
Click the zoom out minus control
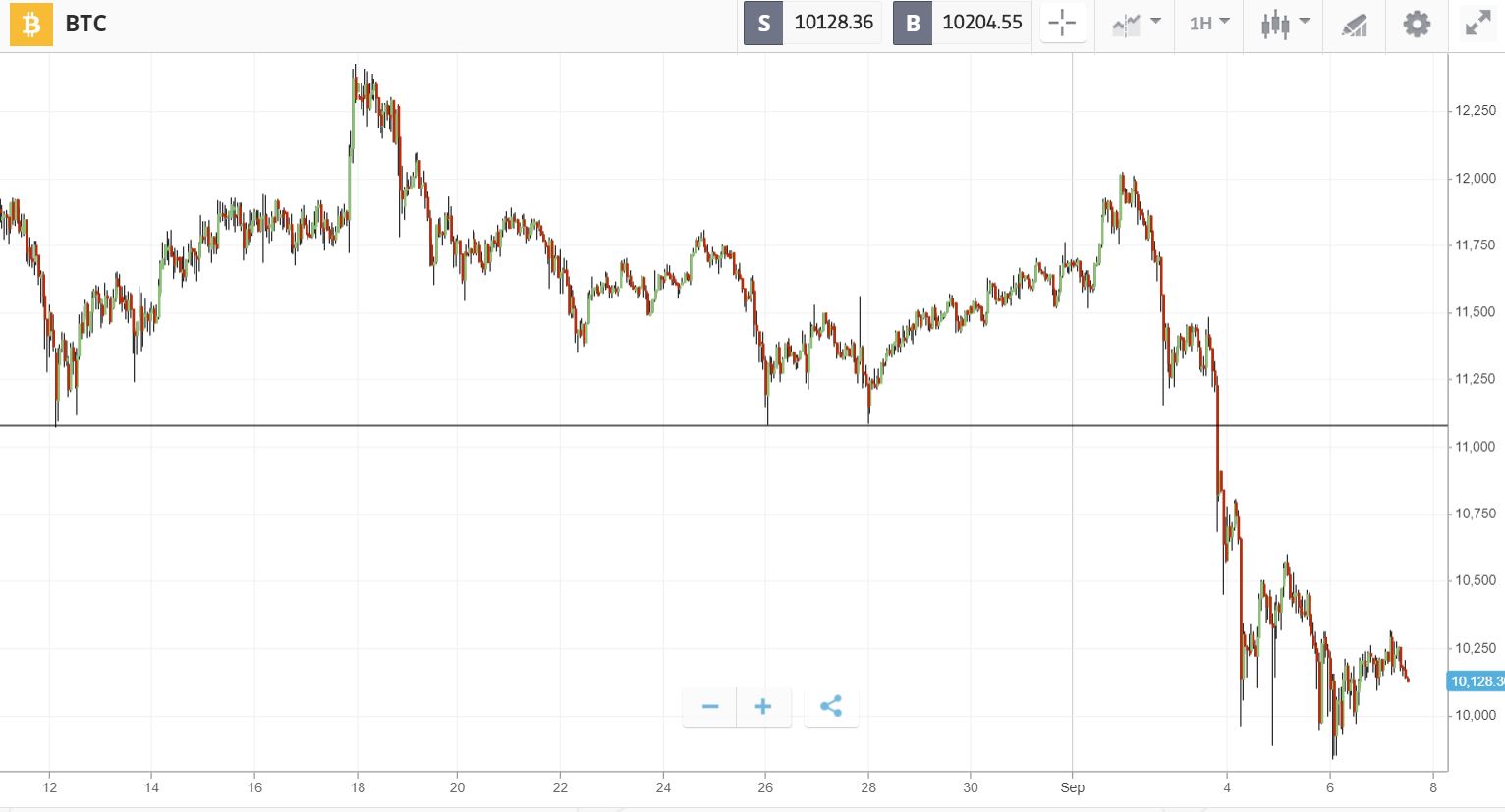coord(709,706)
